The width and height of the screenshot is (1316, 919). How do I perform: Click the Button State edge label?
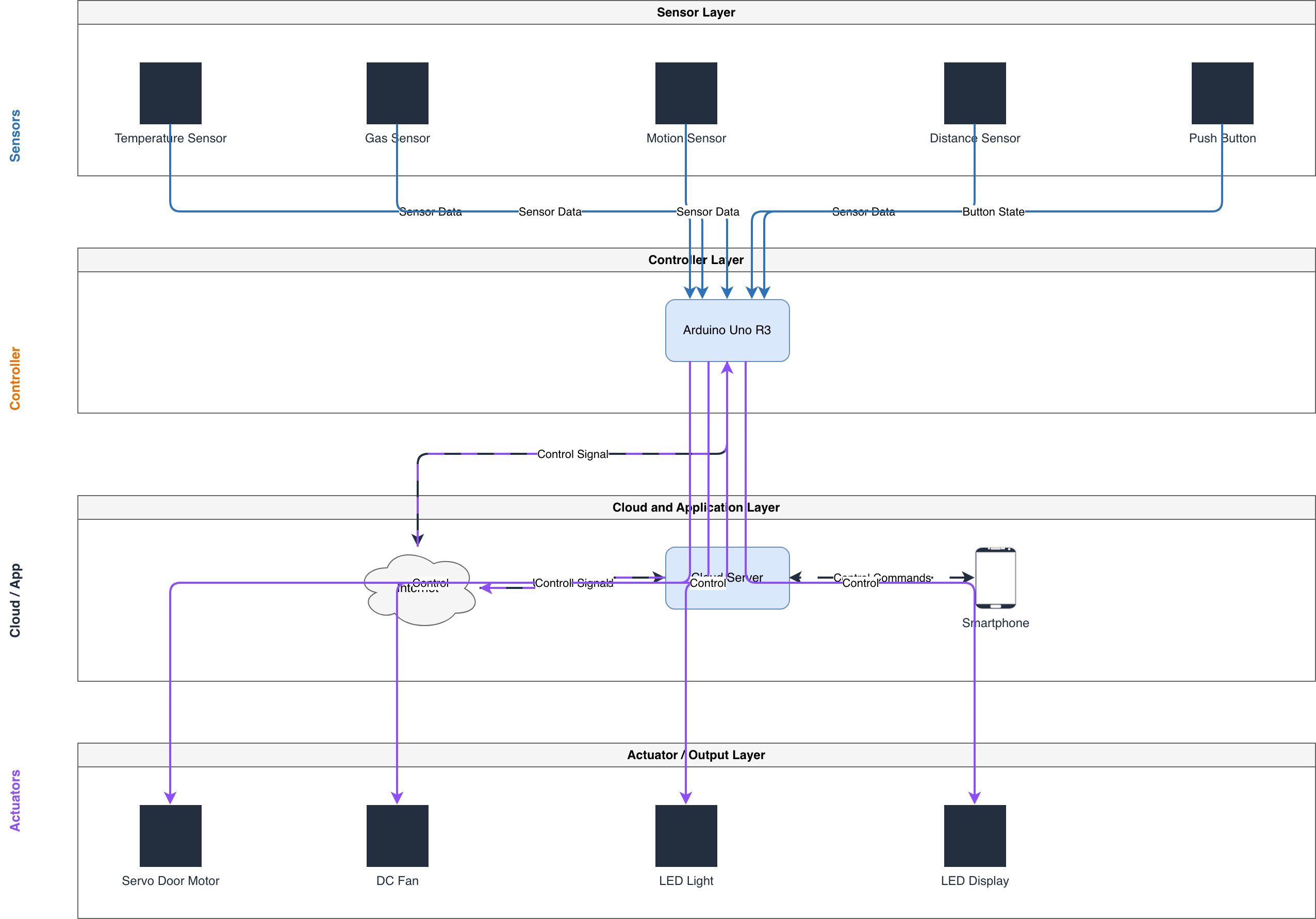tap(993, 211)
